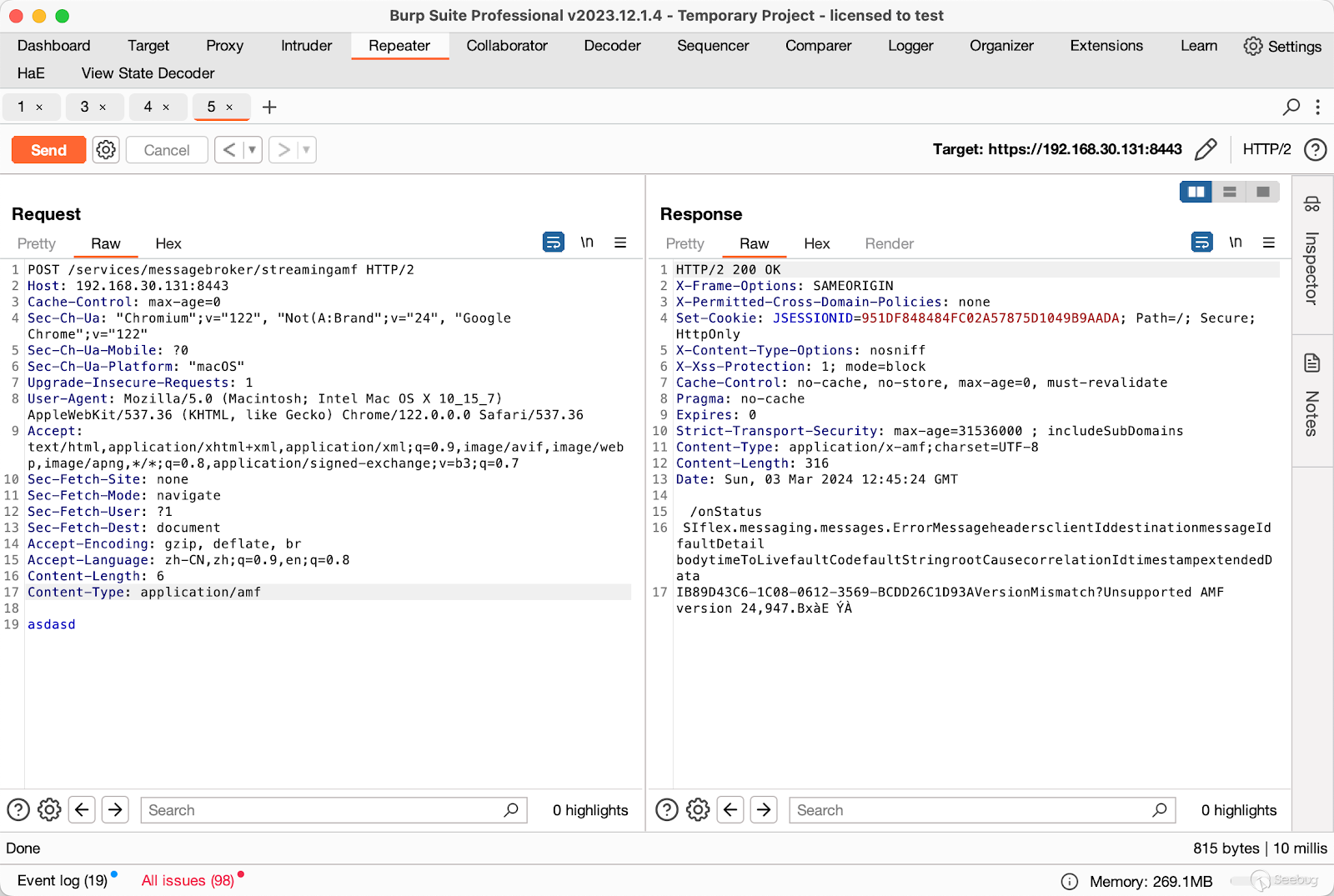Open the Dashboard tab
The width and height of the screenshot is (1334, 896).
point(54,46)
